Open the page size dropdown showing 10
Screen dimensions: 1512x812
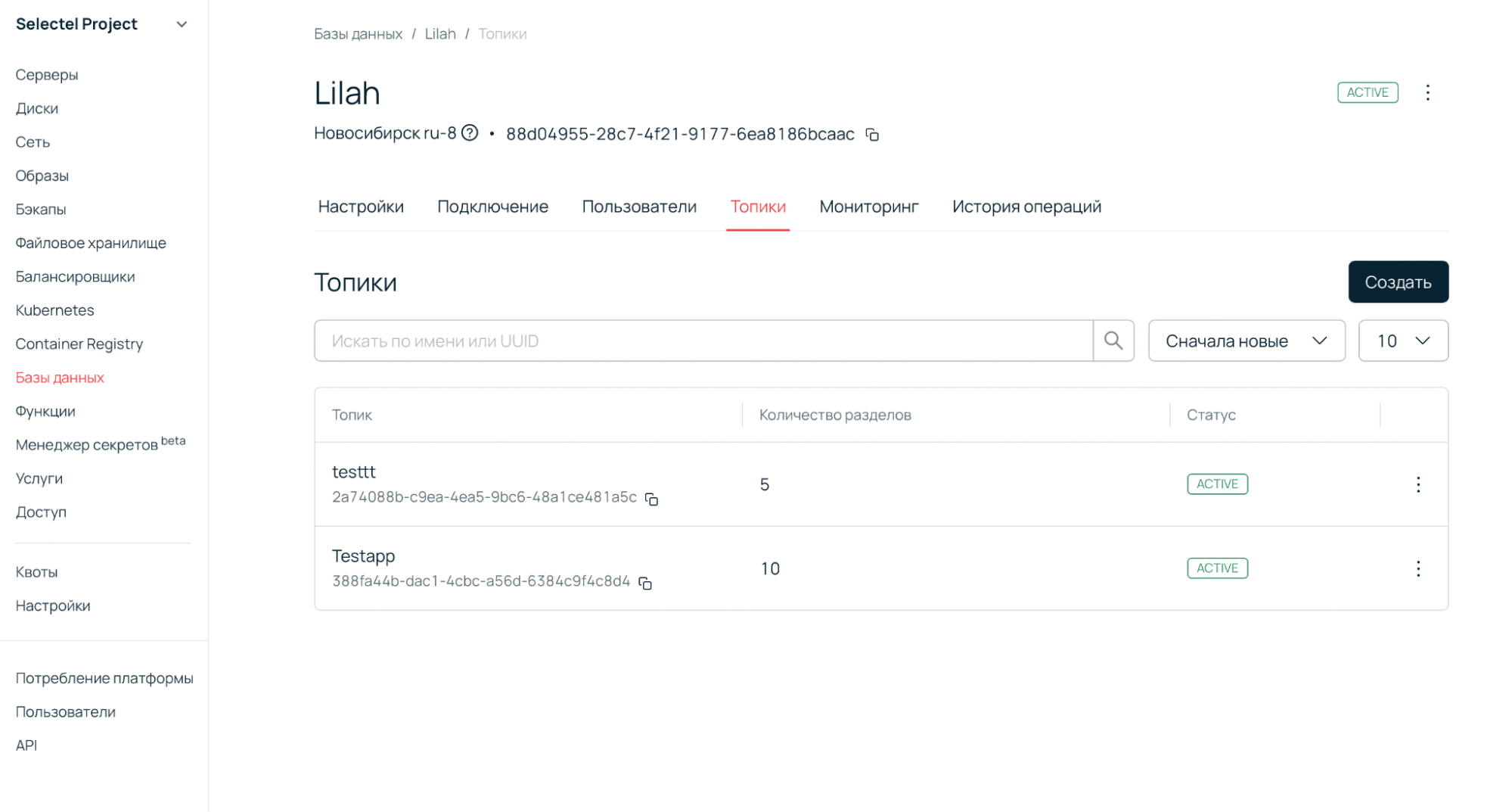(1402, 341)
